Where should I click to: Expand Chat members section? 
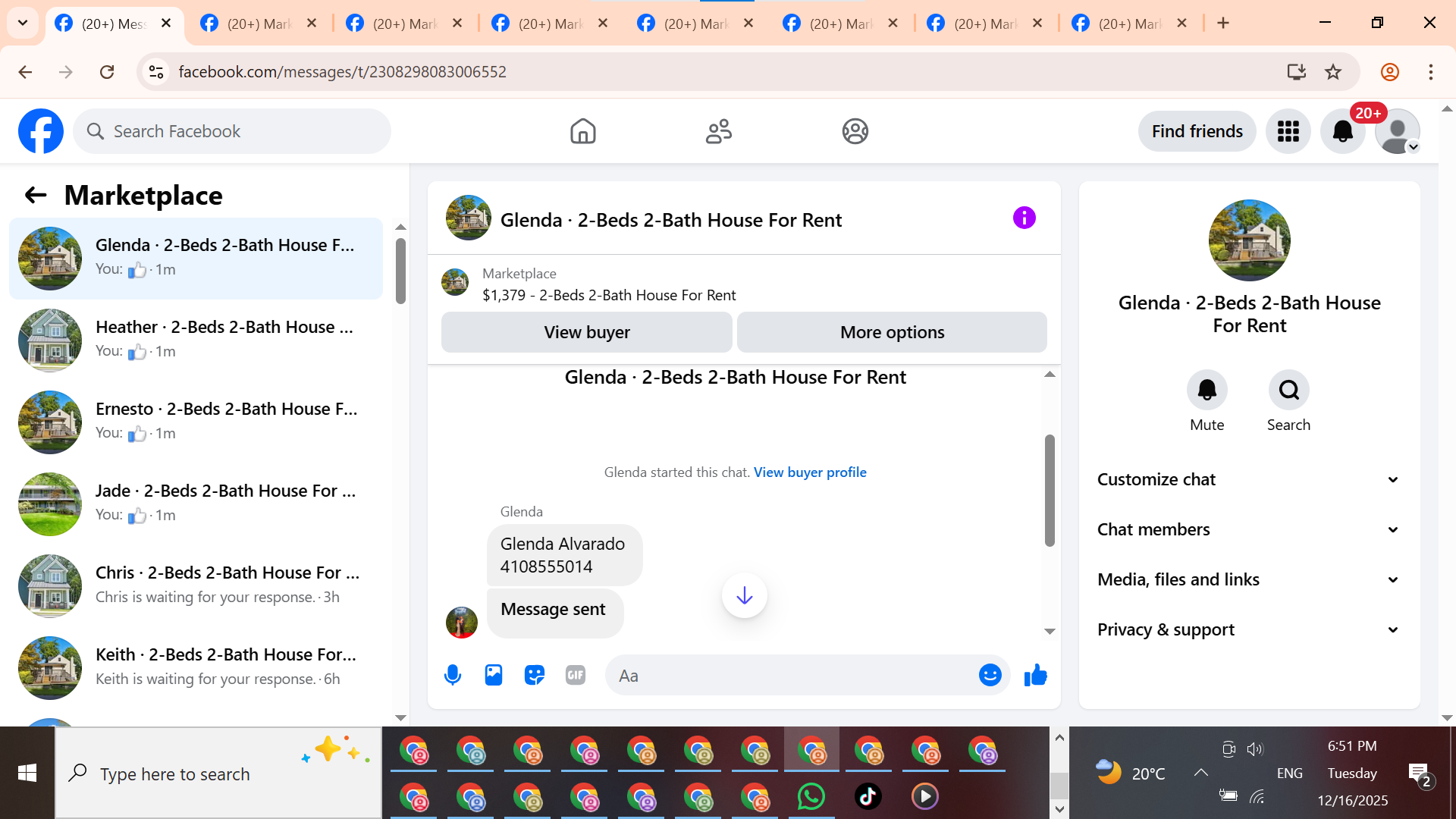tap(1248, 529)
